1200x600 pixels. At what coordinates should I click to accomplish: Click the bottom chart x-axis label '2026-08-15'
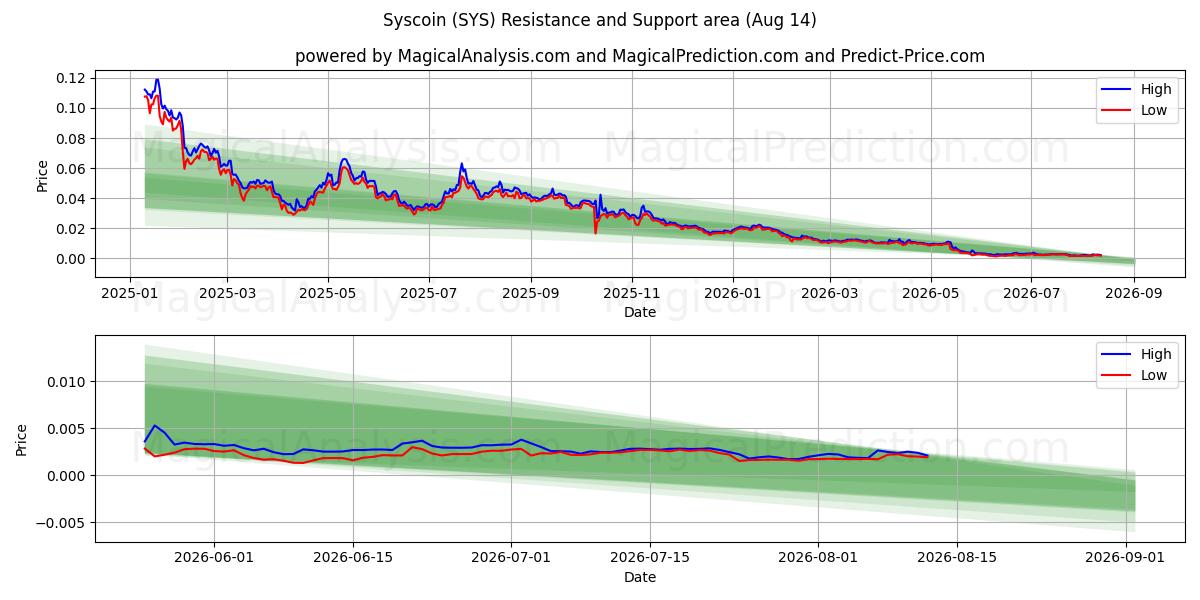click(957, 559)
